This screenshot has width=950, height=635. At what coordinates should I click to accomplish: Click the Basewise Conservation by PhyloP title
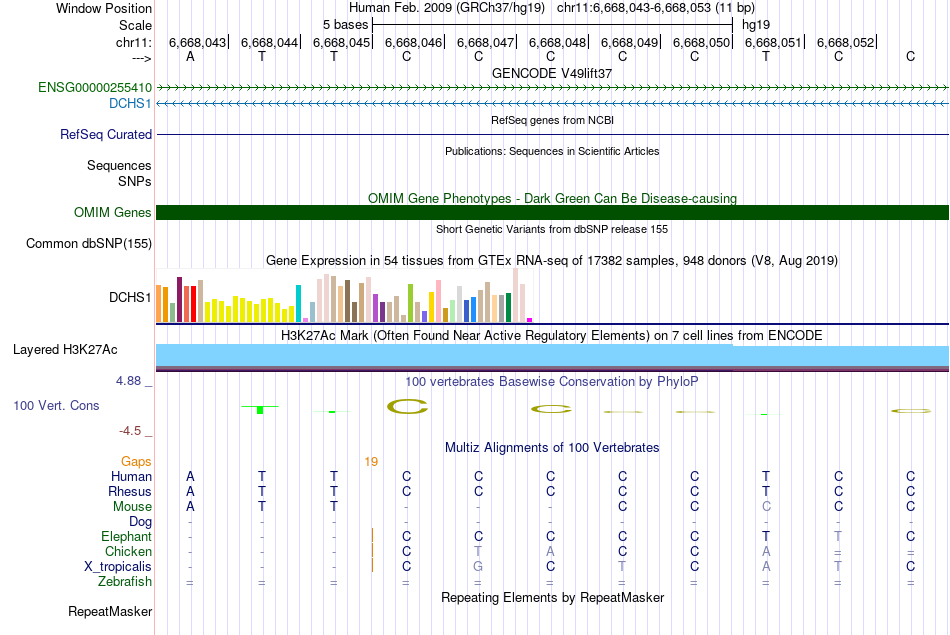point(552,382)
